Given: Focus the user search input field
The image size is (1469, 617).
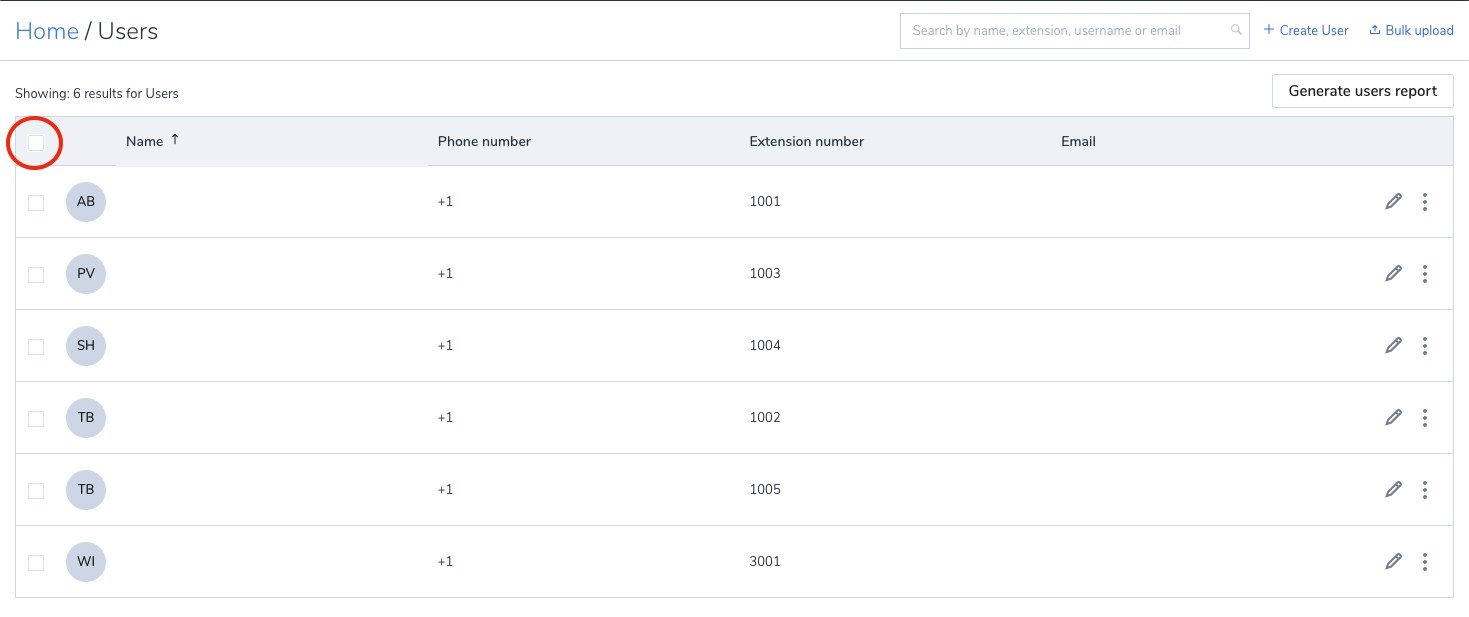Looking at the screenshot, I should [x=1065, y=30].
